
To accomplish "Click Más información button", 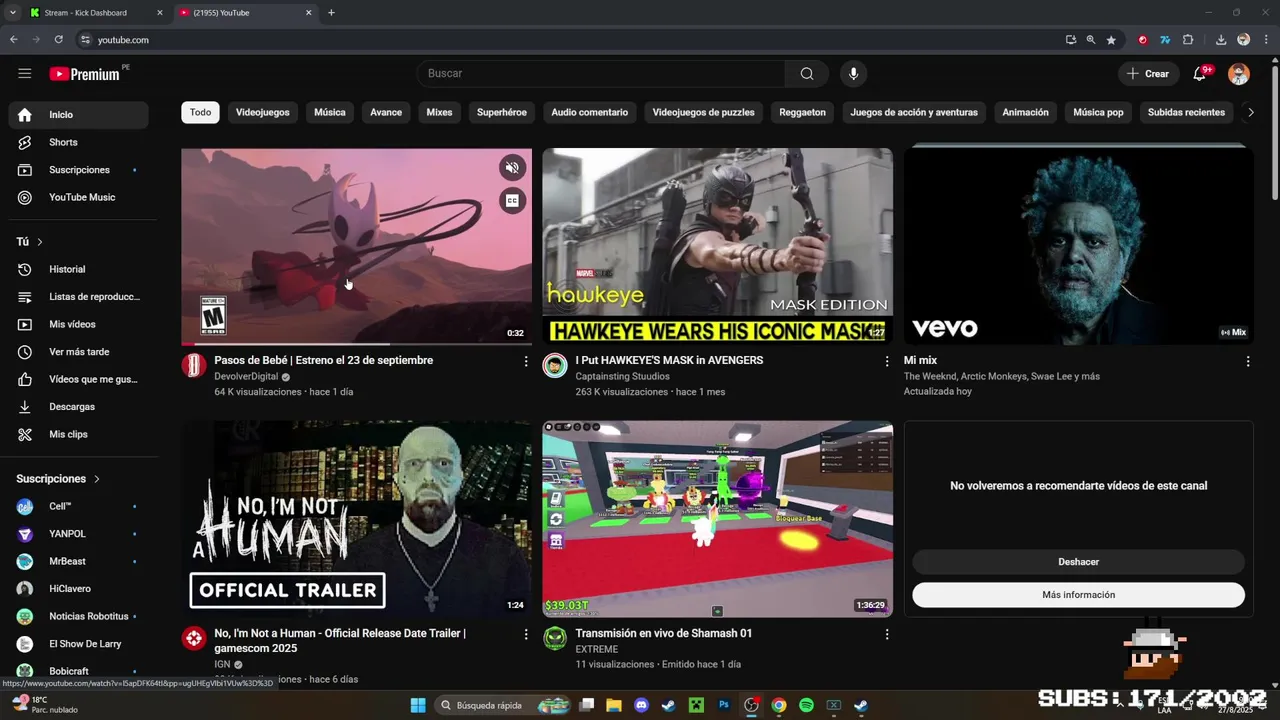I will coord(1078,595).
